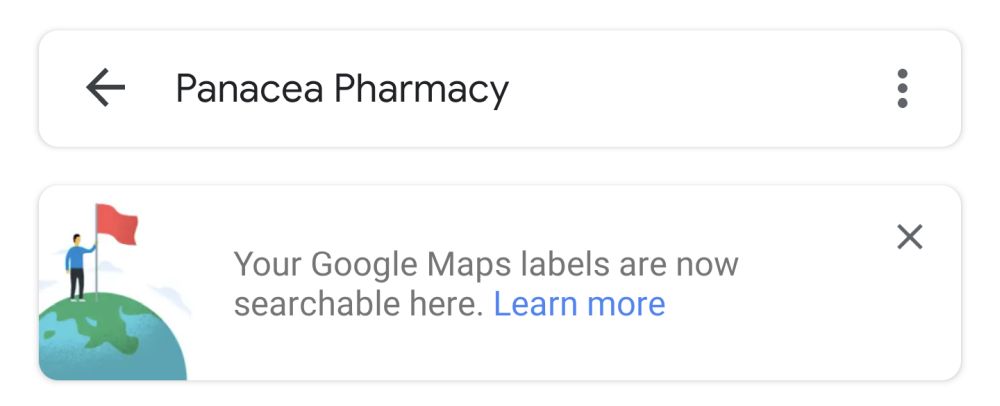Dismiss the Google Maps labels banner
Screen dimensions: 1000x406
(x=909, y=237)
